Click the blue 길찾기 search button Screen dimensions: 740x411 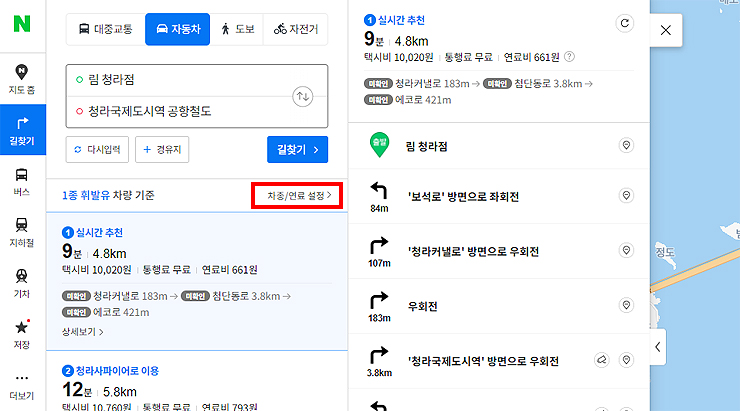297,150
